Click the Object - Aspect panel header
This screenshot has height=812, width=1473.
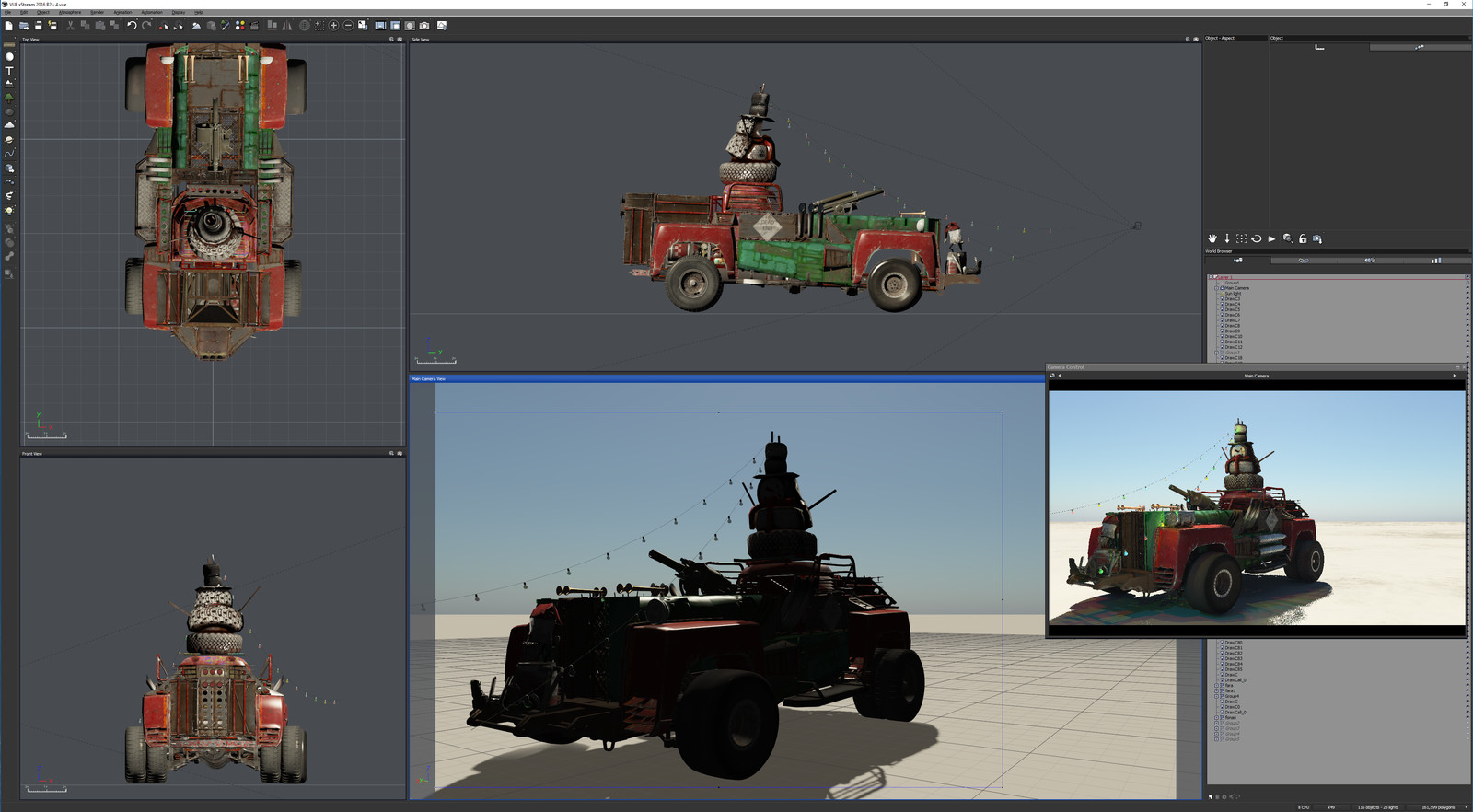[x=1220, y=38]
